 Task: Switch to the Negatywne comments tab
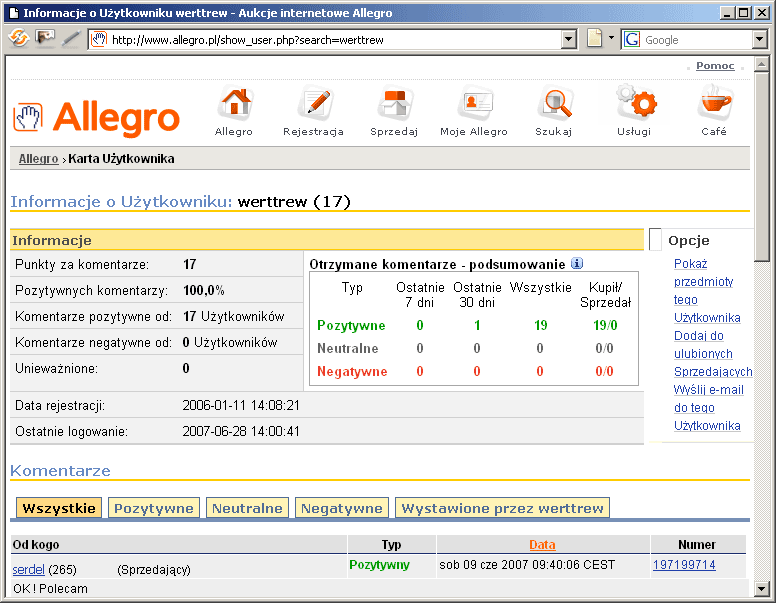click(x=342, y=508)
